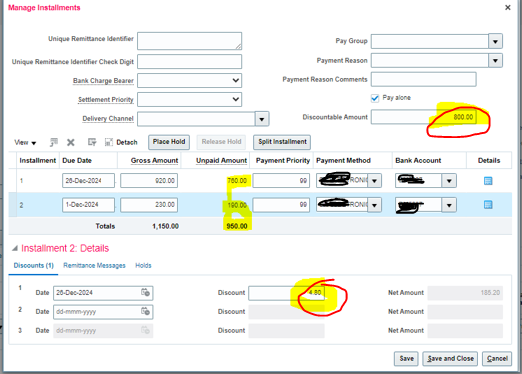Open details icon for installment 1
The width and height of the screenshot is (522, 374).
(x=488, y=181)
